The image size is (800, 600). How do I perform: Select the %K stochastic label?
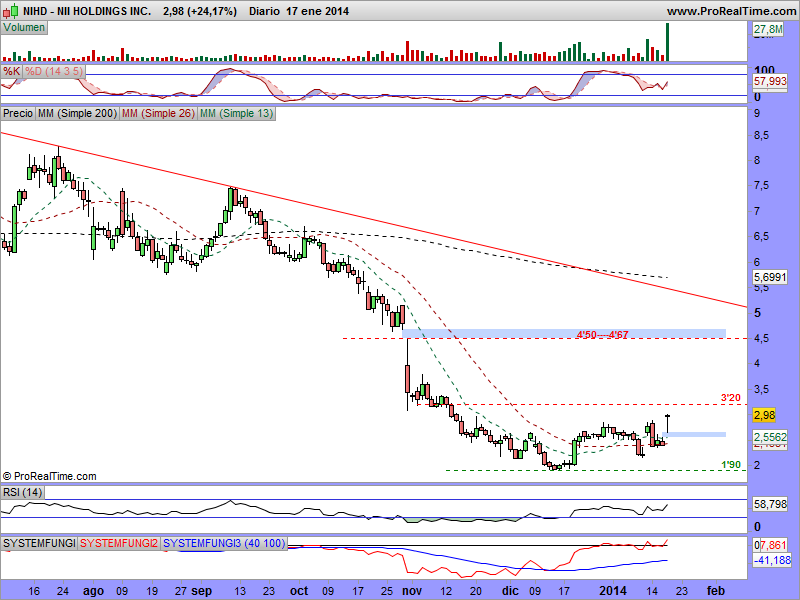click(x=11, y=71)
